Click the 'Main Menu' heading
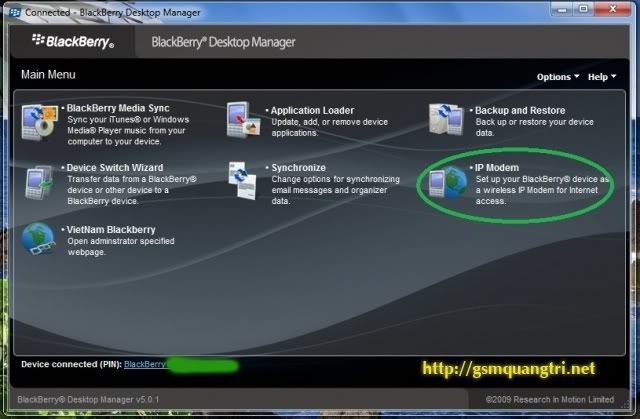The height and width of the screenshot is (419, 640). point(48,75)
